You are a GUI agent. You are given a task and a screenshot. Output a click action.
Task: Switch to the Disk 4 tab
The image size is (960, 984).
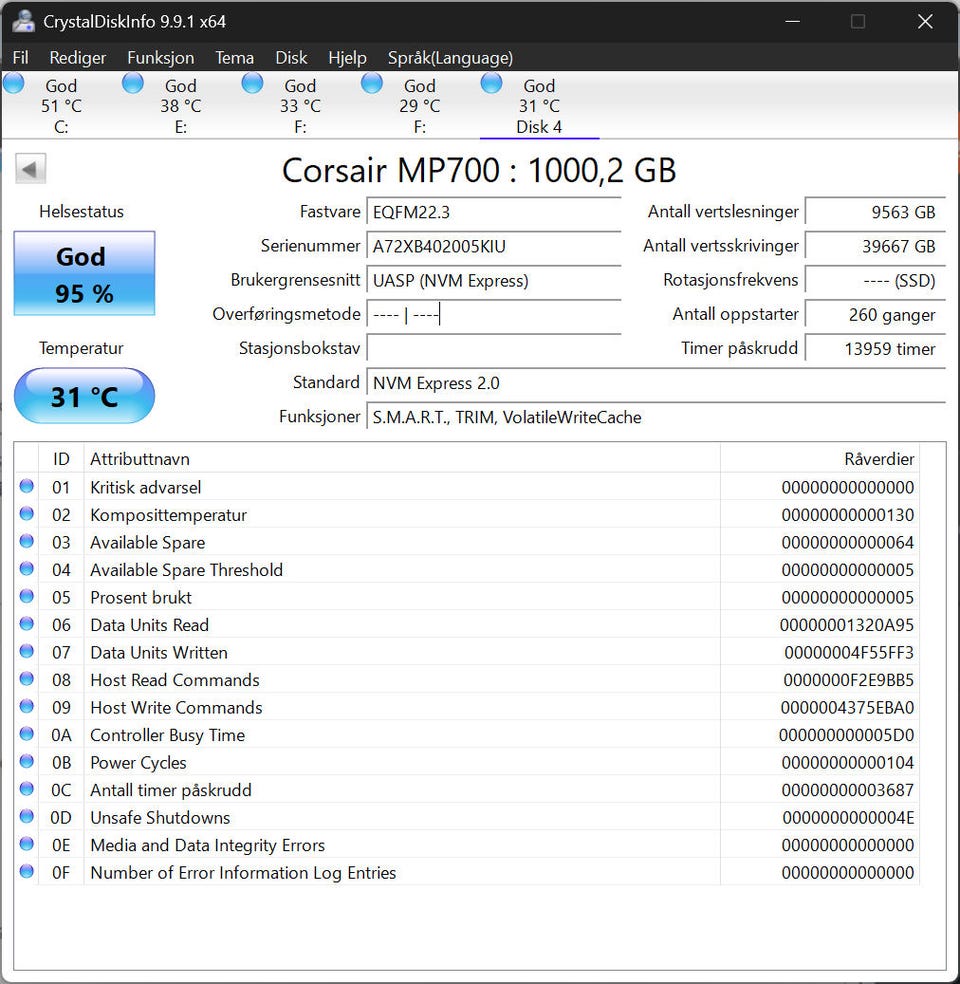point(539,105)
